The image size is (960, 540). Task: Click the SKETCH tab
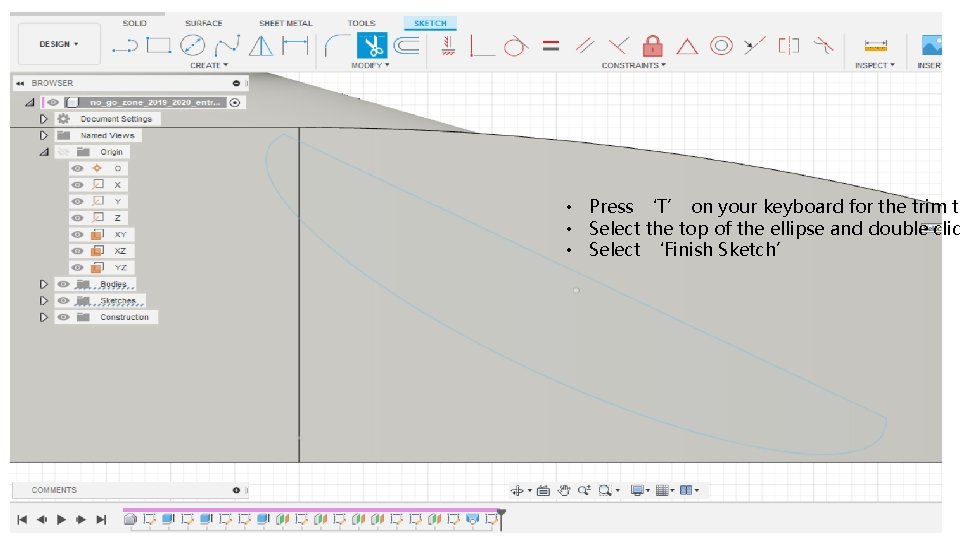430,23
